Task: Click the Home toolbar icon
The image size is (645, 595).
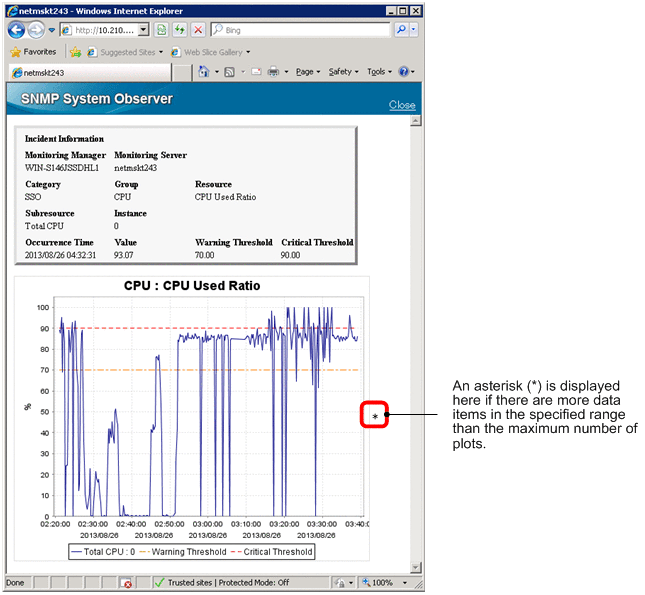Action: (204, 72)
